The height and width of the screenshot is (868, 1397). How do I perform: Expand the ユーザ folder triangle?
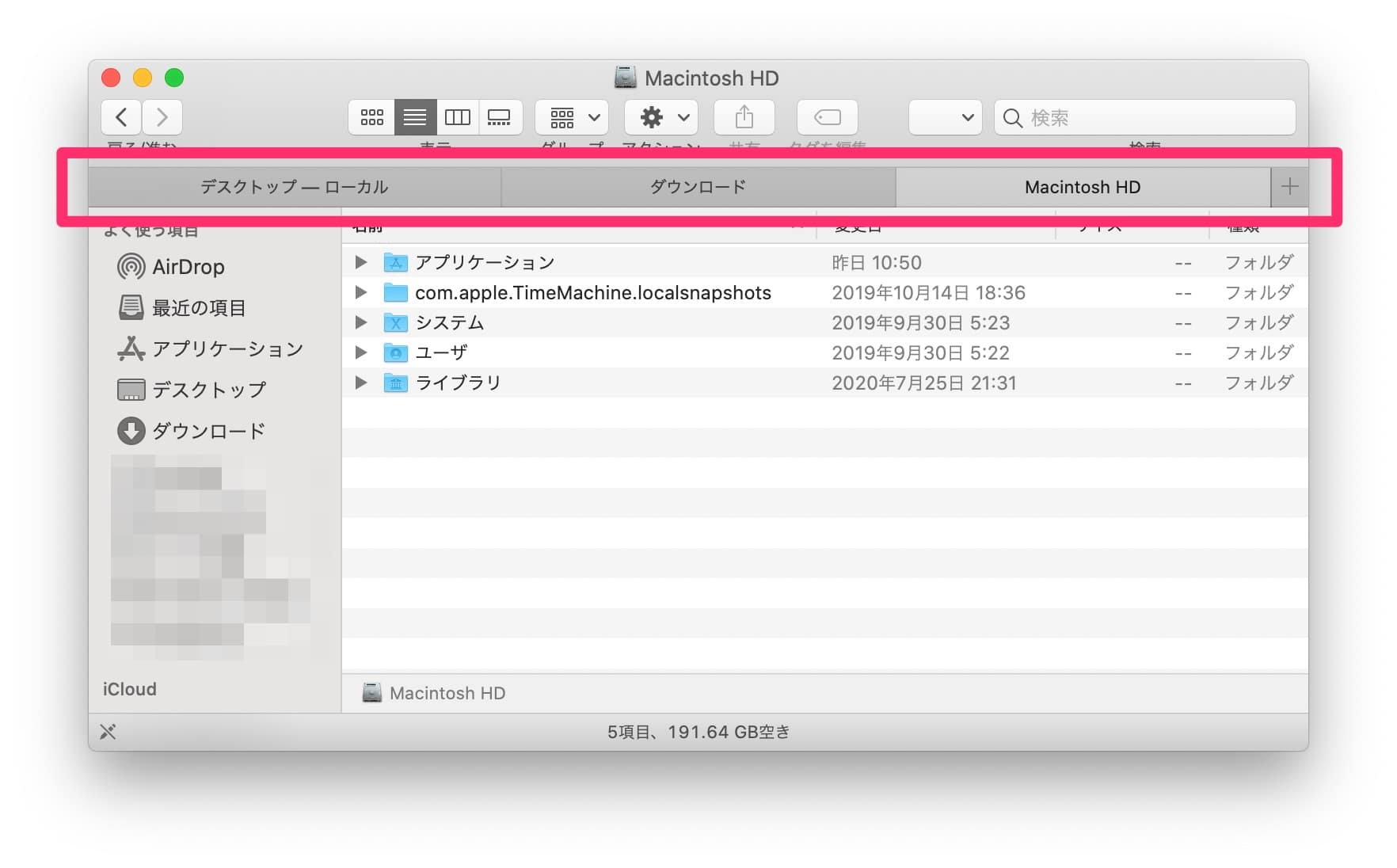361,352
